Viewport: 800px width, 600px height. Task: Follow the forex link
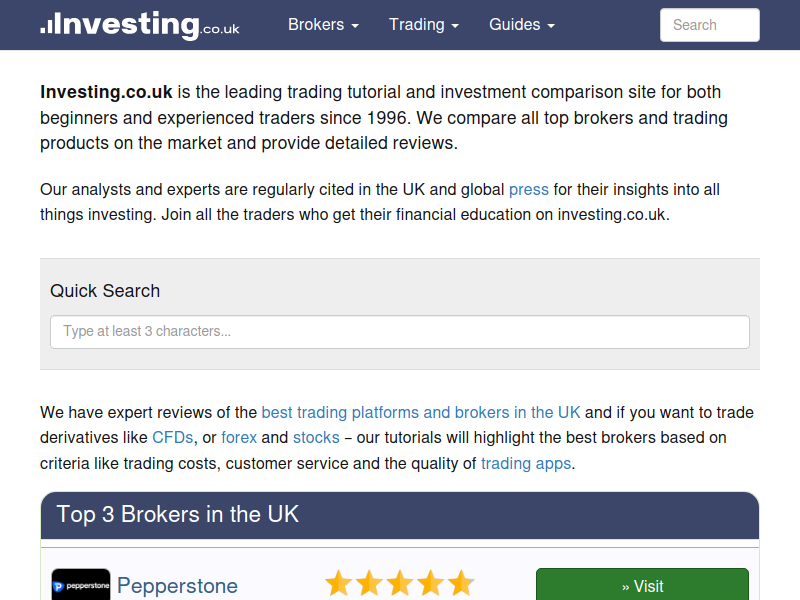tap(239, 437)
